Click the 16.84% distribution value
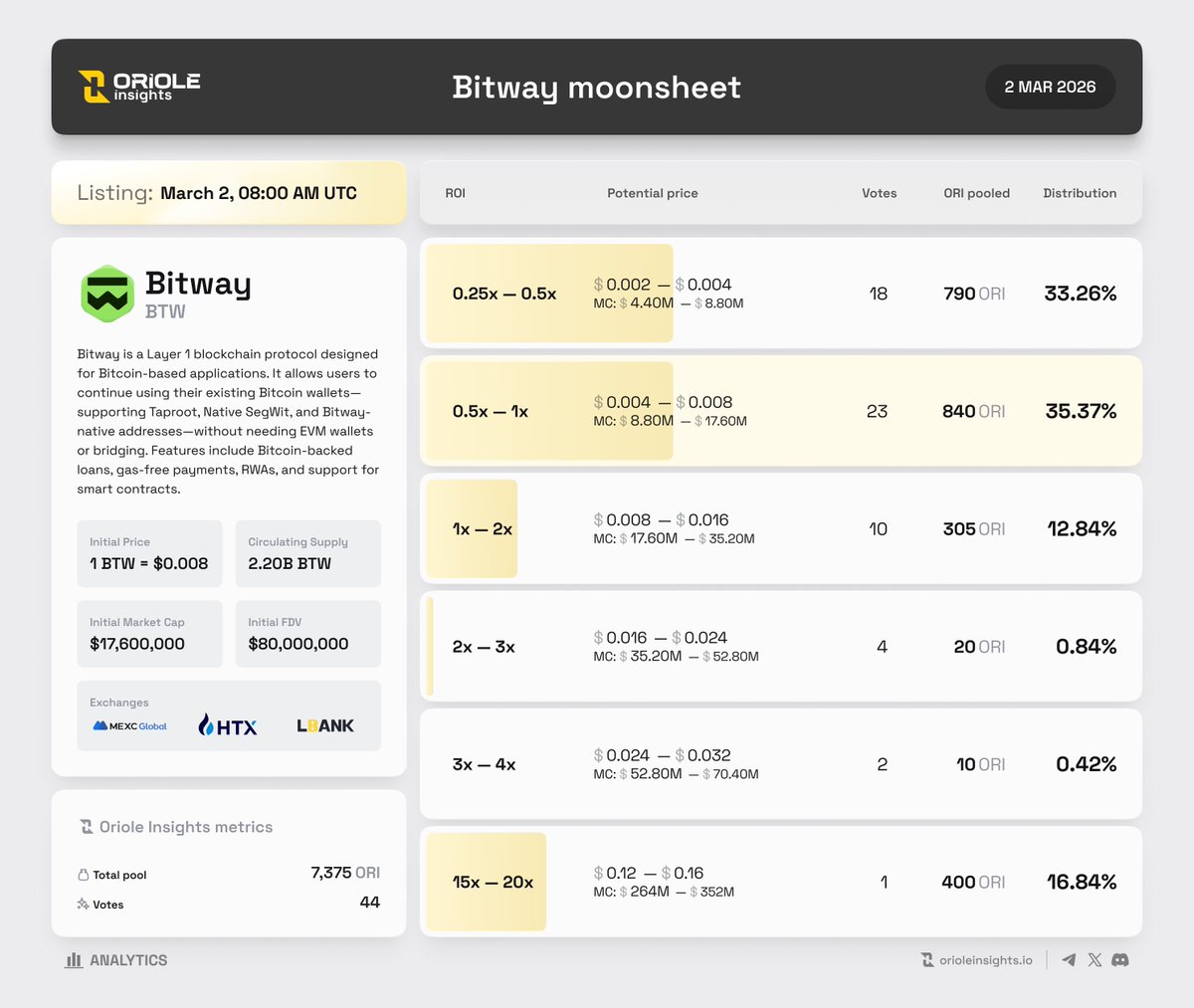 tap(1082, 882)
